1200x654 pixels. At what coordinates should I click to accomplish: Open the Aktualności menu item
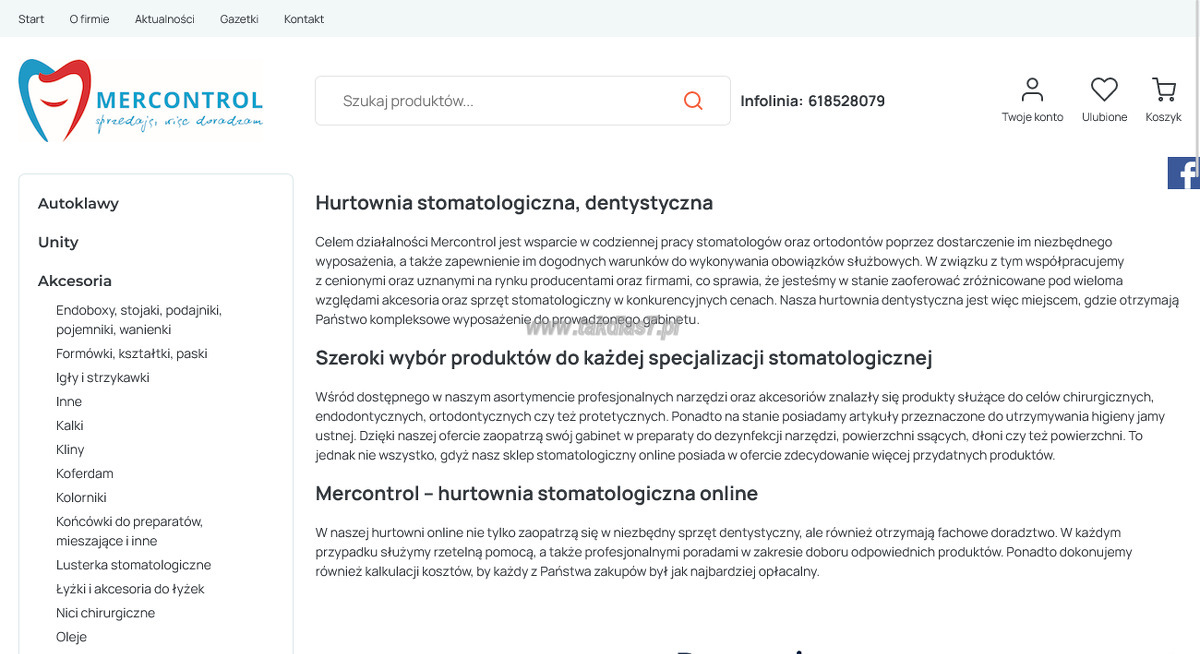click(x=165, y=19)
